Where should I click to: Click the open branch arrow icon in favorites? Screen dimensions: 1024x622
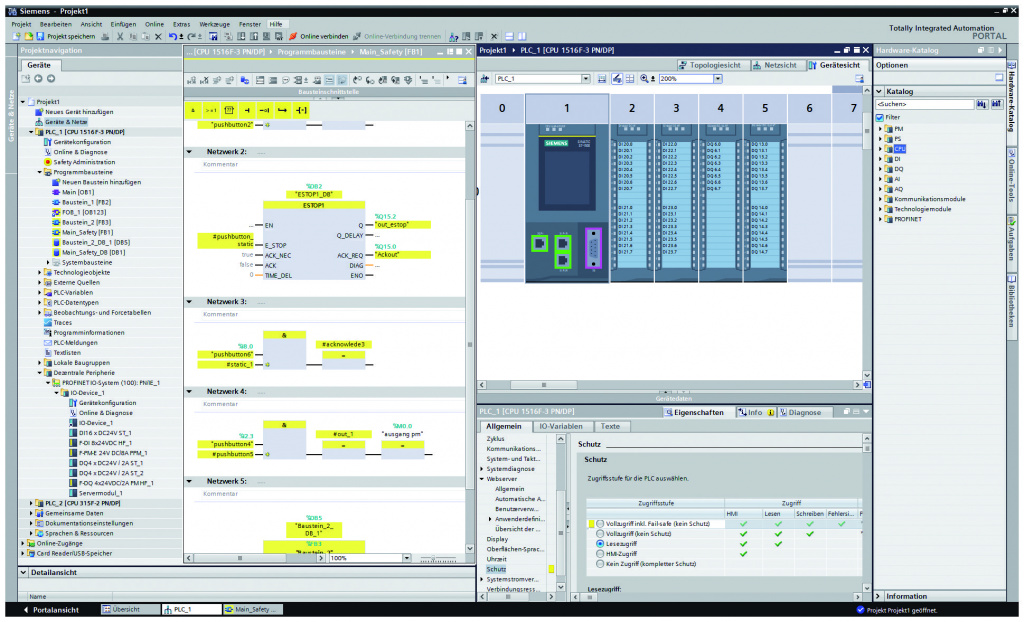pyautogui.click(x=283, y=110)
